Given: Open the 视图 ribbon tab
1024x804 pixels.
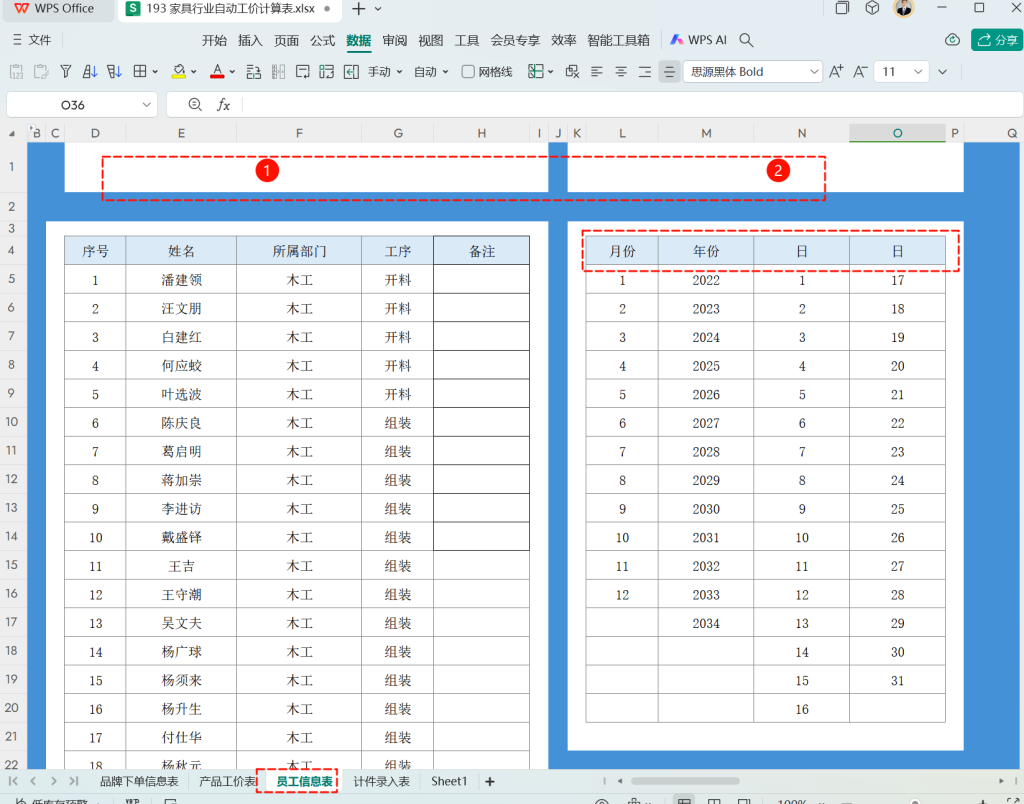Looking at the screenshot, I should point(430,40).
